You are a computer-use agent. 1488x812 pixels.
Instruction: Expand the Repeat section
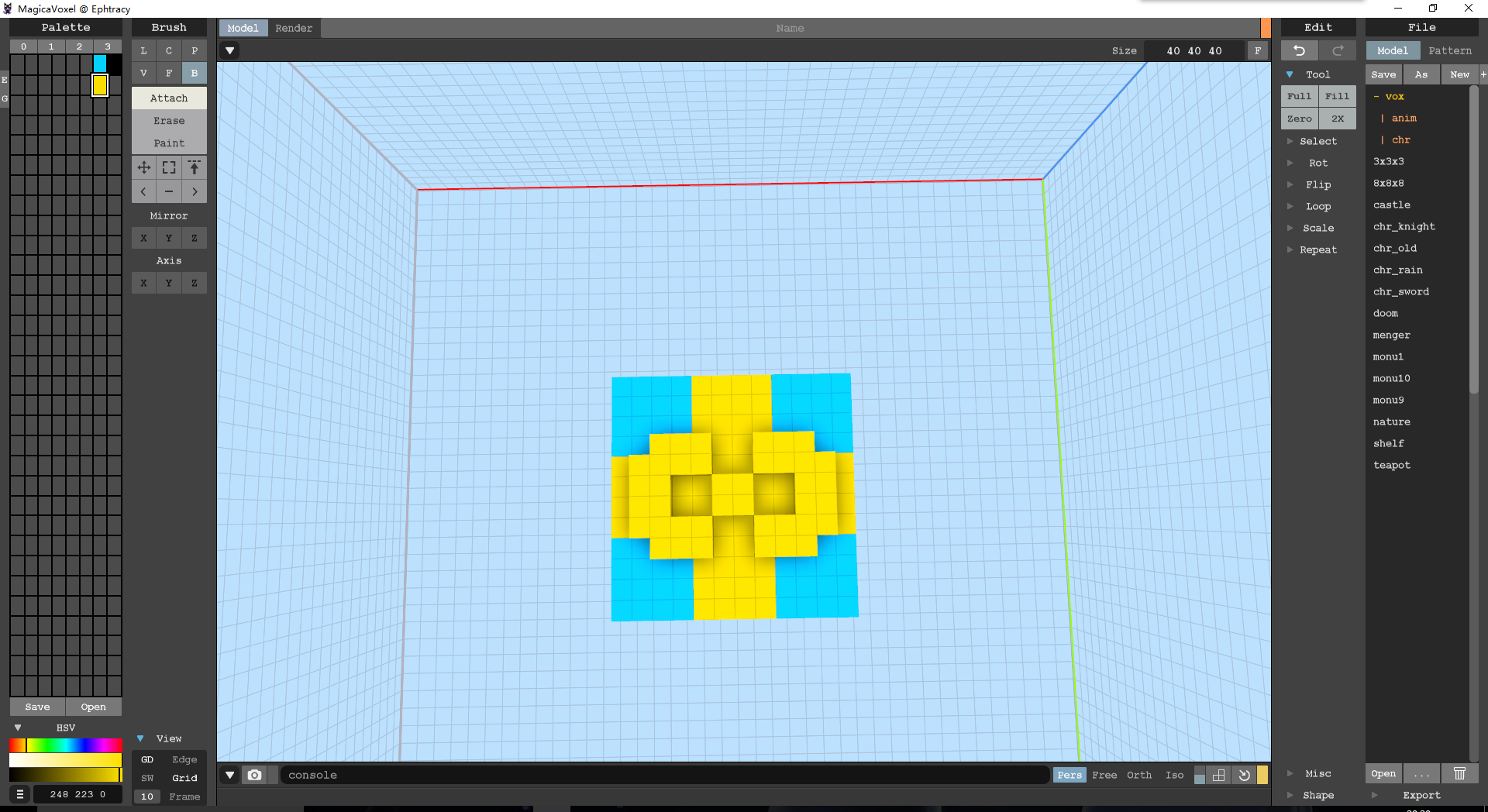tap(1317, 249)
